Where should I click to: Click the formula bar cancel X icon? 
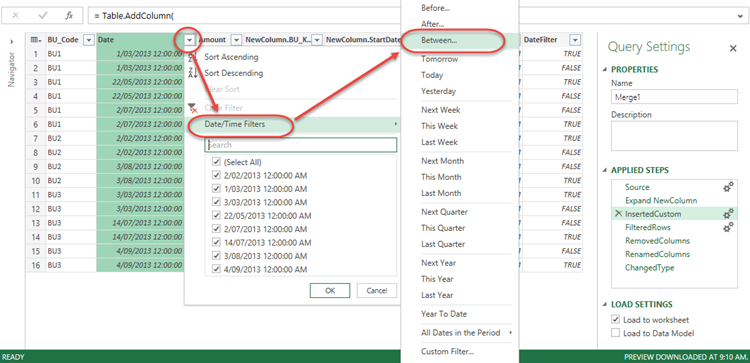pos(15,15)
